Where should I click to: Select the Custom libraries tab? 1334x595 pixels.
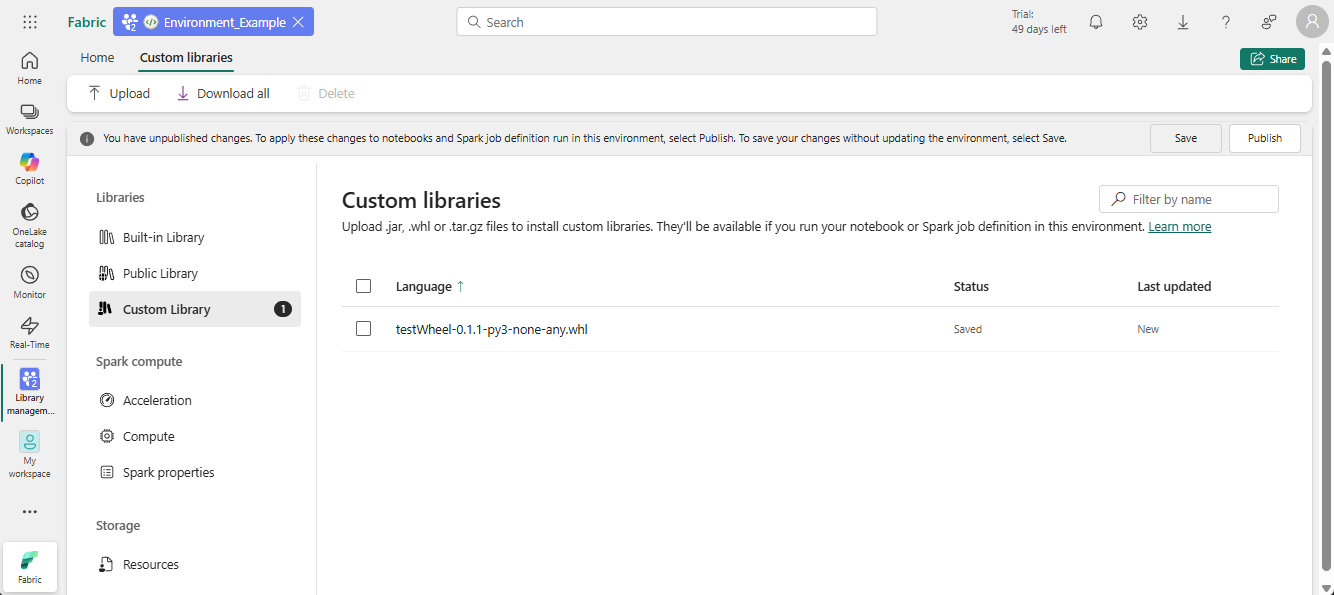click(x=186, y=58)
